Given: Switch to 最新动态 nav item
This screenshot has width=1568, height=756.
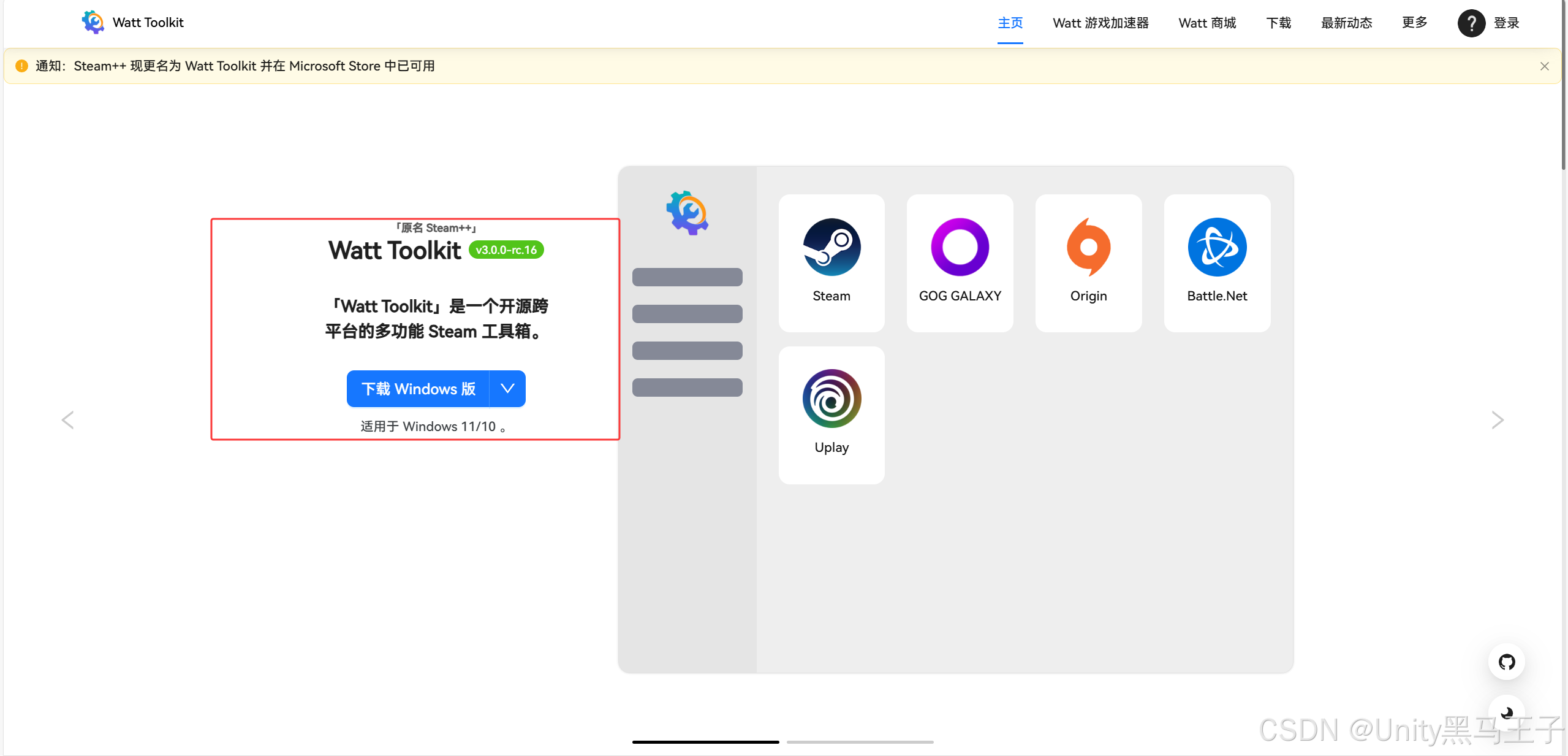Looking at the screenshot, I should [1346, 23].
